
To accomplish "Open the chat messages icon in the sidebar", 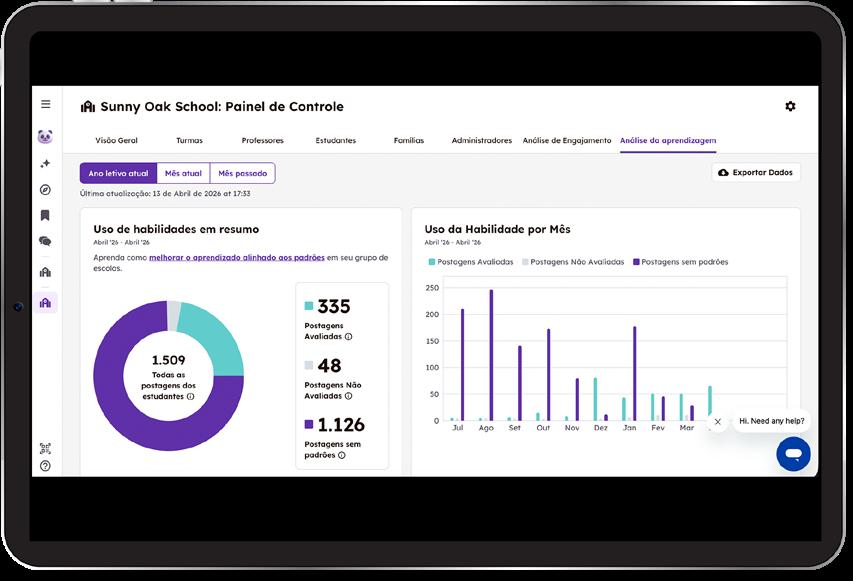I will click(45, 241).
